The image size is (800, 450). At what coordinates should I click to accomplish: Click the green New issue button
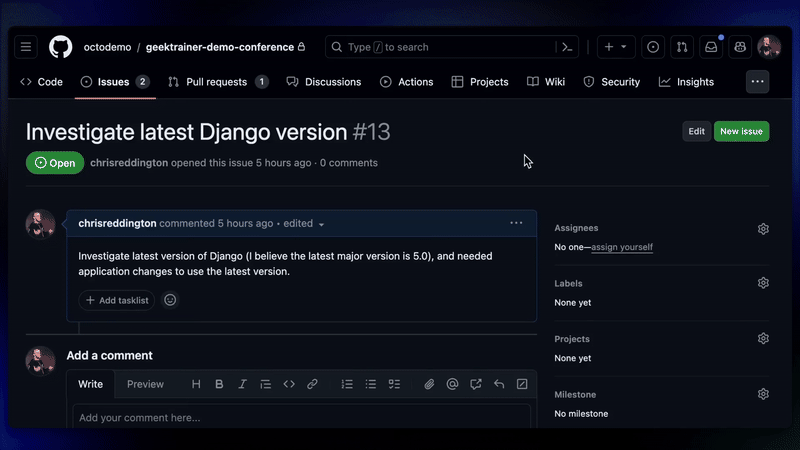741,131
